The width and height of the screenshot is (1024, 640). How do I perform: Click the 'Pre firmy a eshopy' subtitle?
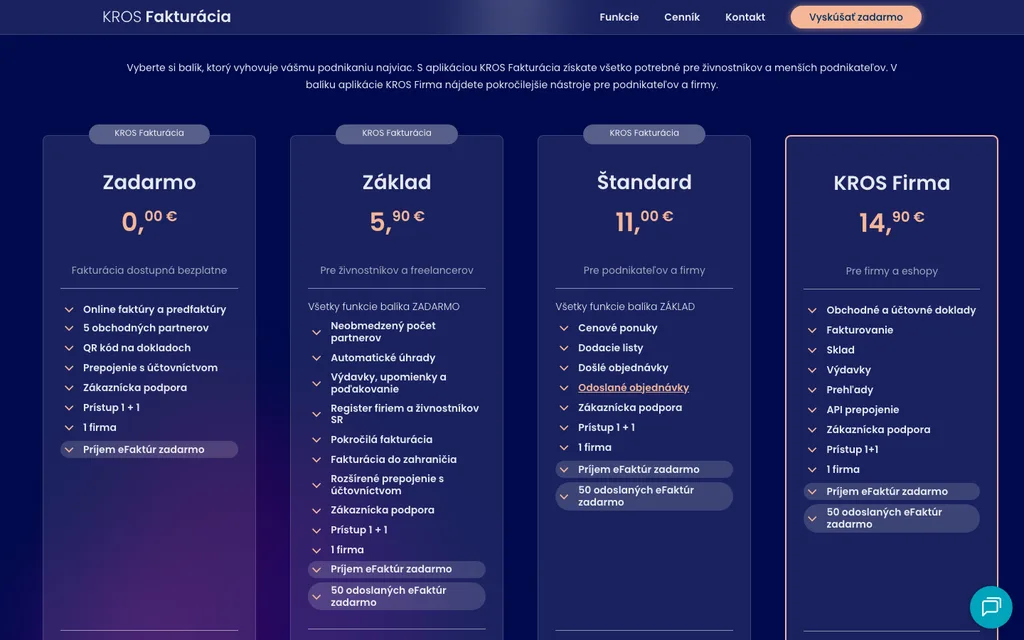pyautogui.click(x=891, y=271)
